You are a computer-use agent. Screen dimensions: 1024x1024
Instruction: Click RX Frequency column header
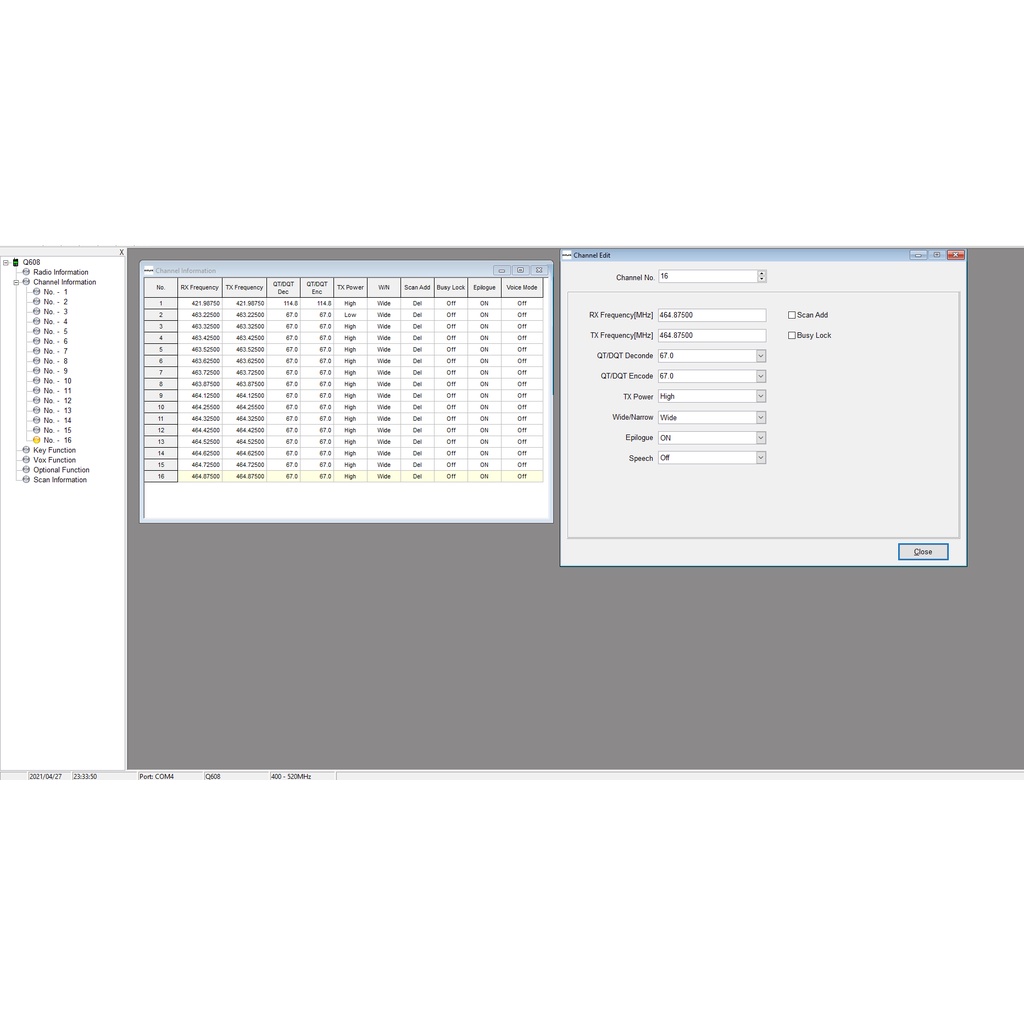click(200, 287)
